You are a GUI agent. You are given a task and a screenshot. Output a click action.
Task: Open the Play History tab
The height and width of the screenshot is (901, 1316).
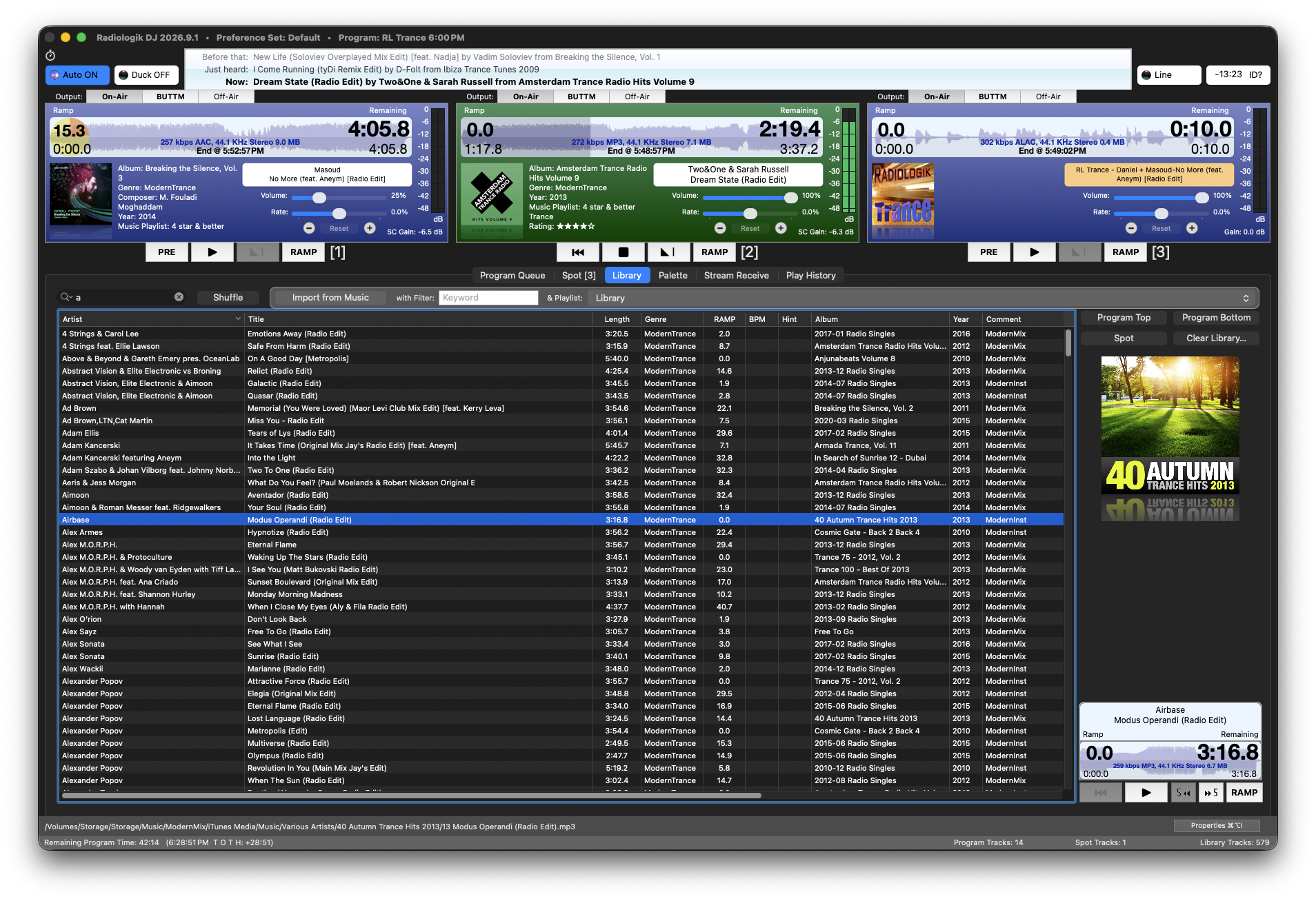click(x=810, y=275)
